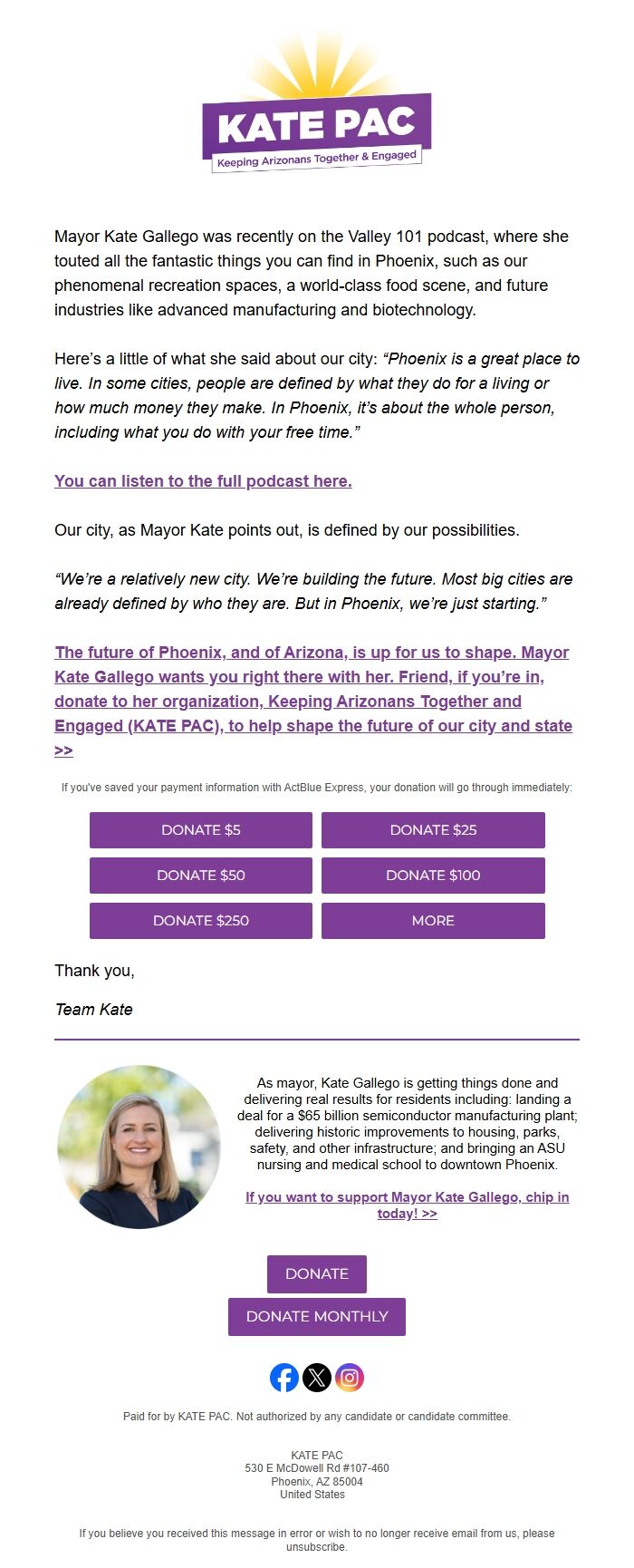This screenshot has height=1568, width=634.
Task: Give using the DONATE $250 button
Action: click(x=201, y=921)
